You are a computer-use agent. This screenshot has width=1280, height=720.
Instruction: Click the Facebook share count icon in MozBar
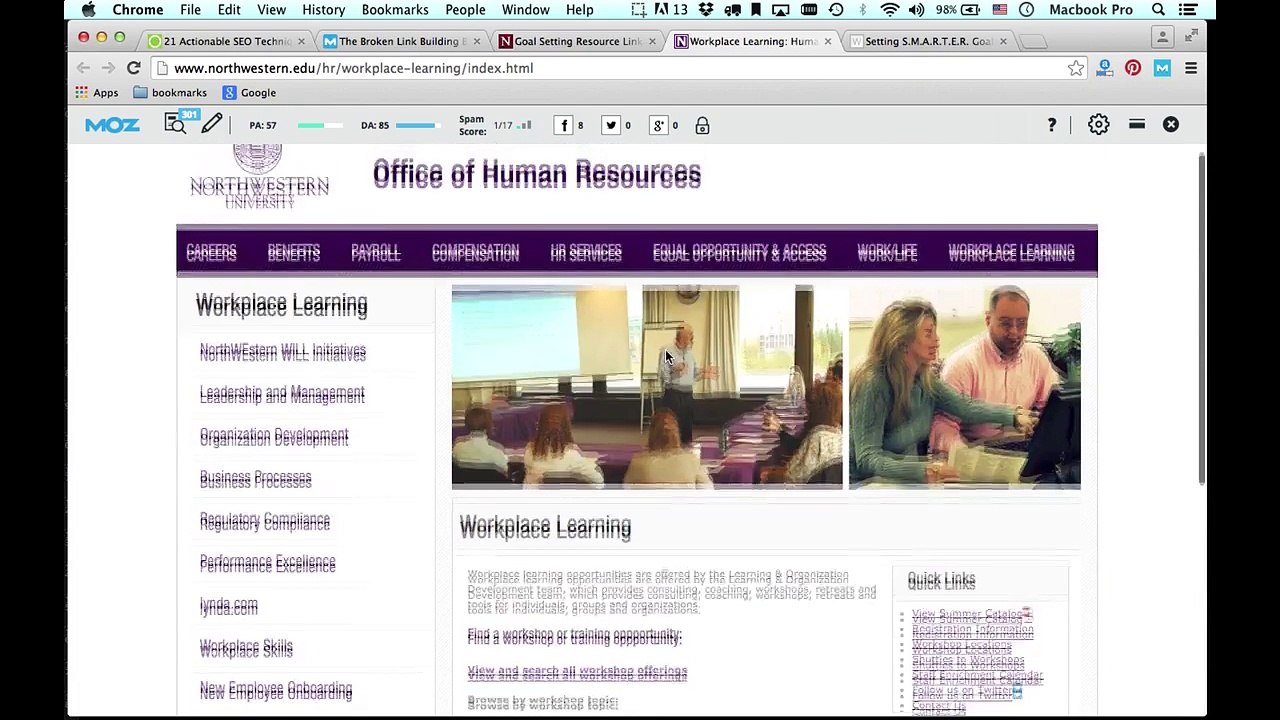click(x=564, y=125)
